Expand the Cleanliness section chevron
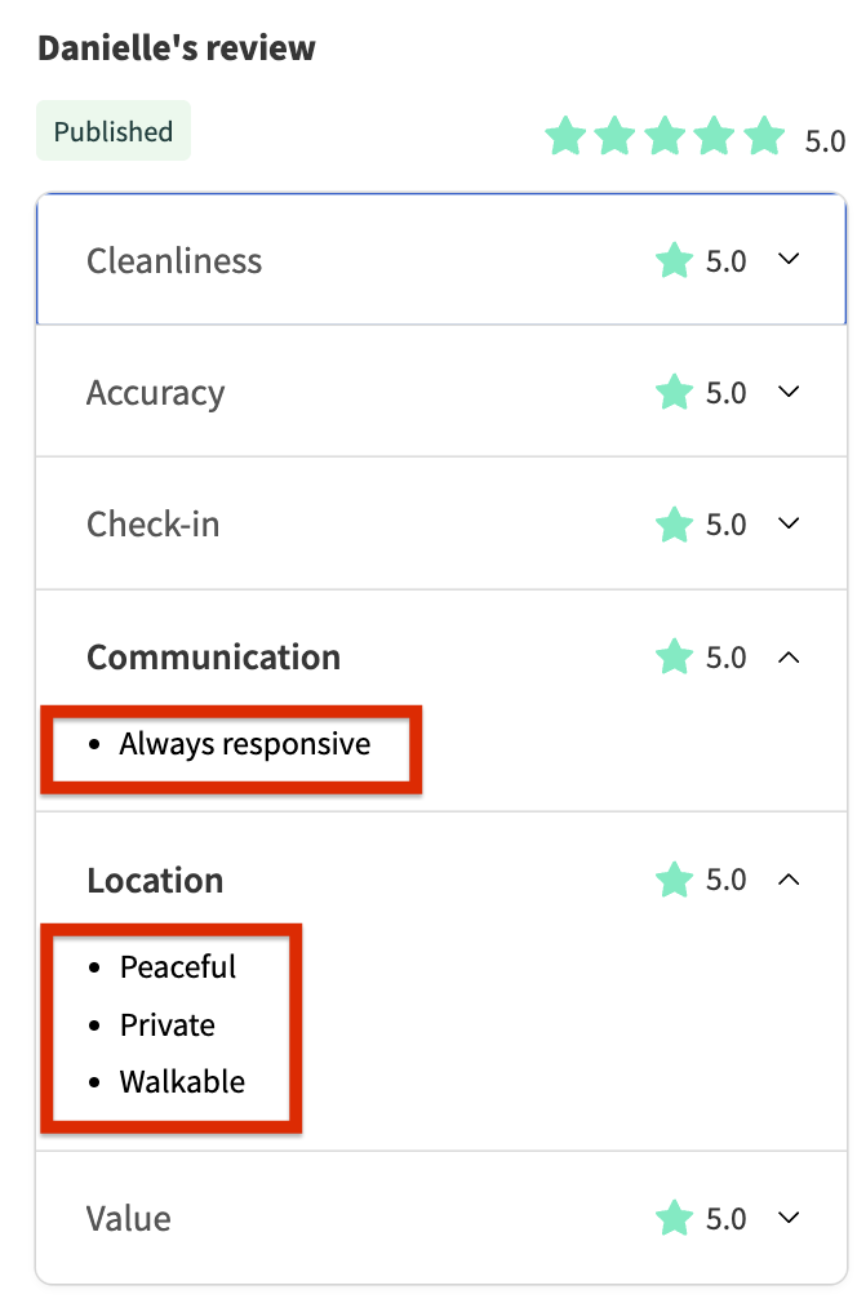The height and width of the screenshot is (1296, 856). [789, 259]
